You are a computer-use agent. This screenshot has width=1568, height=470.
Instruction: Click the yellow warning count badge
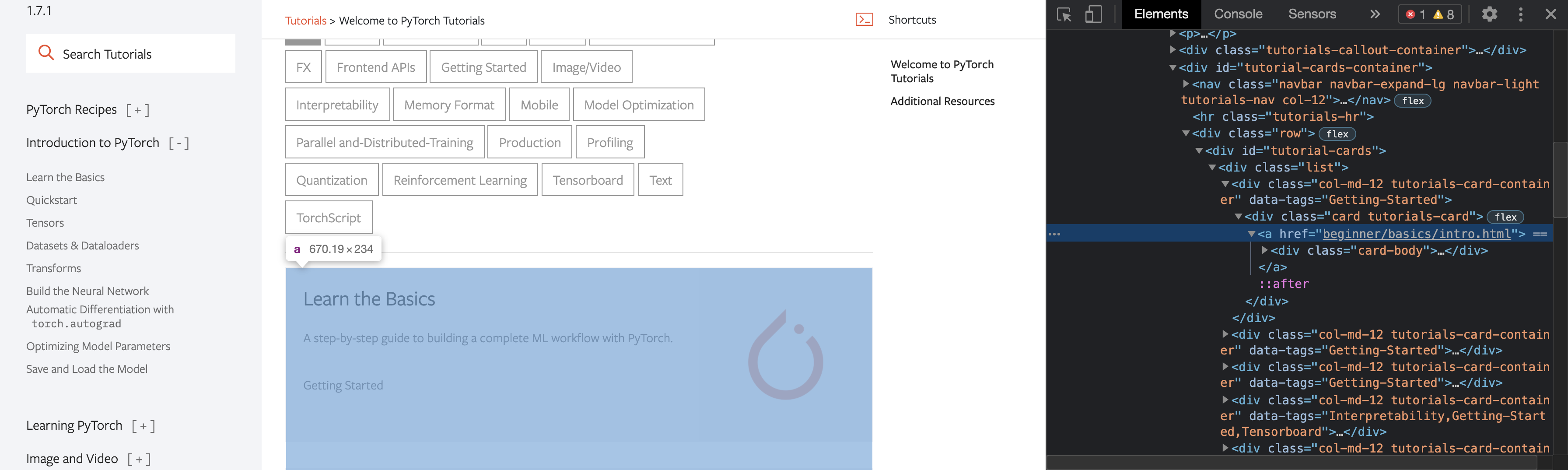pos(1443,14)
